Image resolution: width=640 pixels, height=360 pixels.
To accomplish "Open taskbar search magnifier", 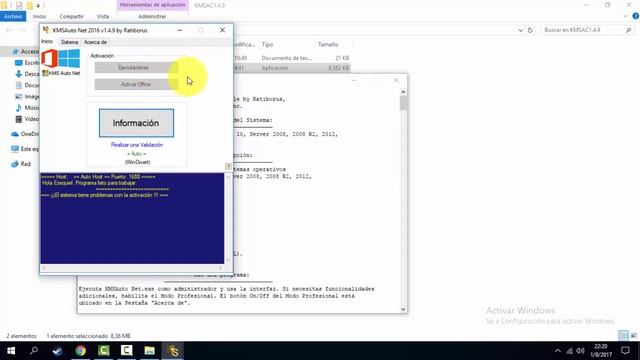I will tap(34, 351).
